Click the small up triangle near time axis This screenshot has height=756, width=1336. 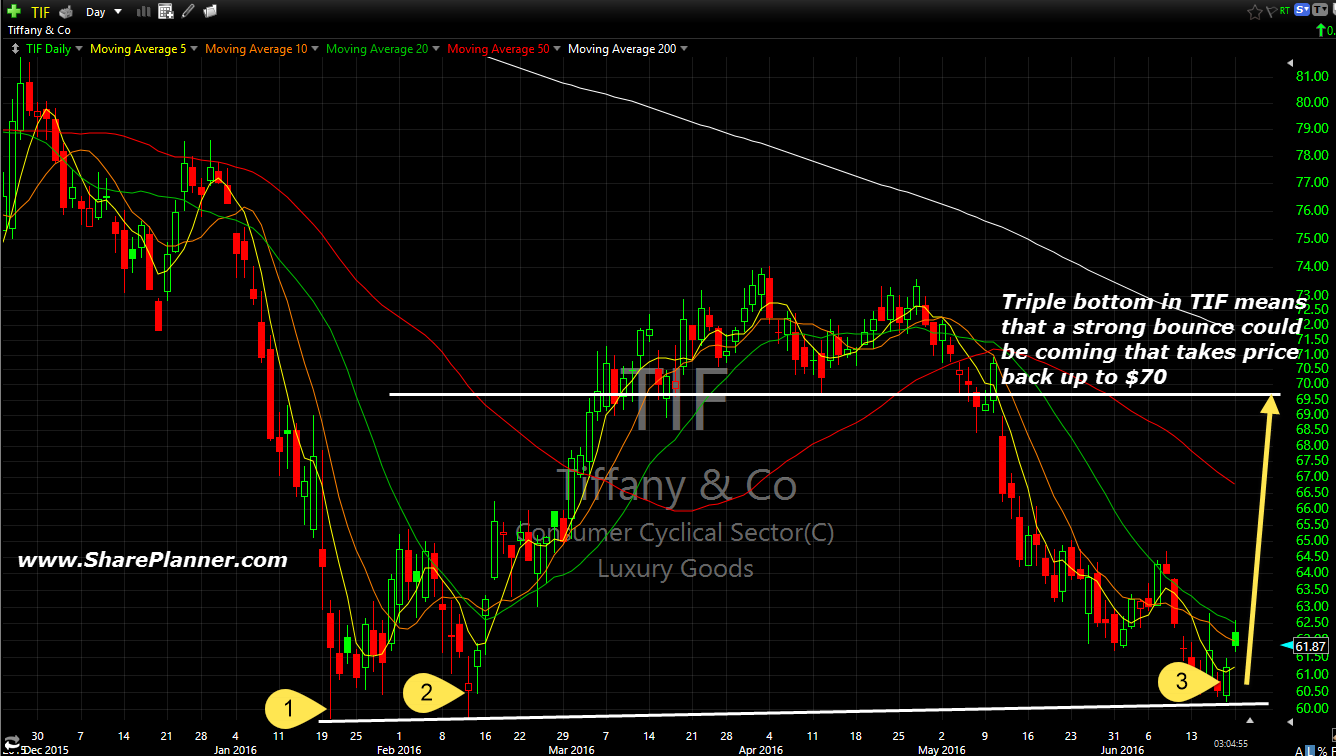pos(1249,720)
